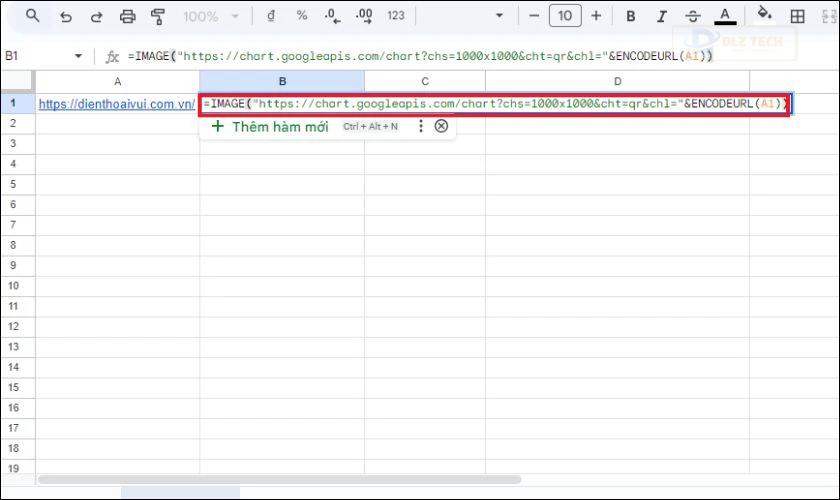Click the Print icon
The width and height of the screenshot is (840, 500).
tap(128, 17)
